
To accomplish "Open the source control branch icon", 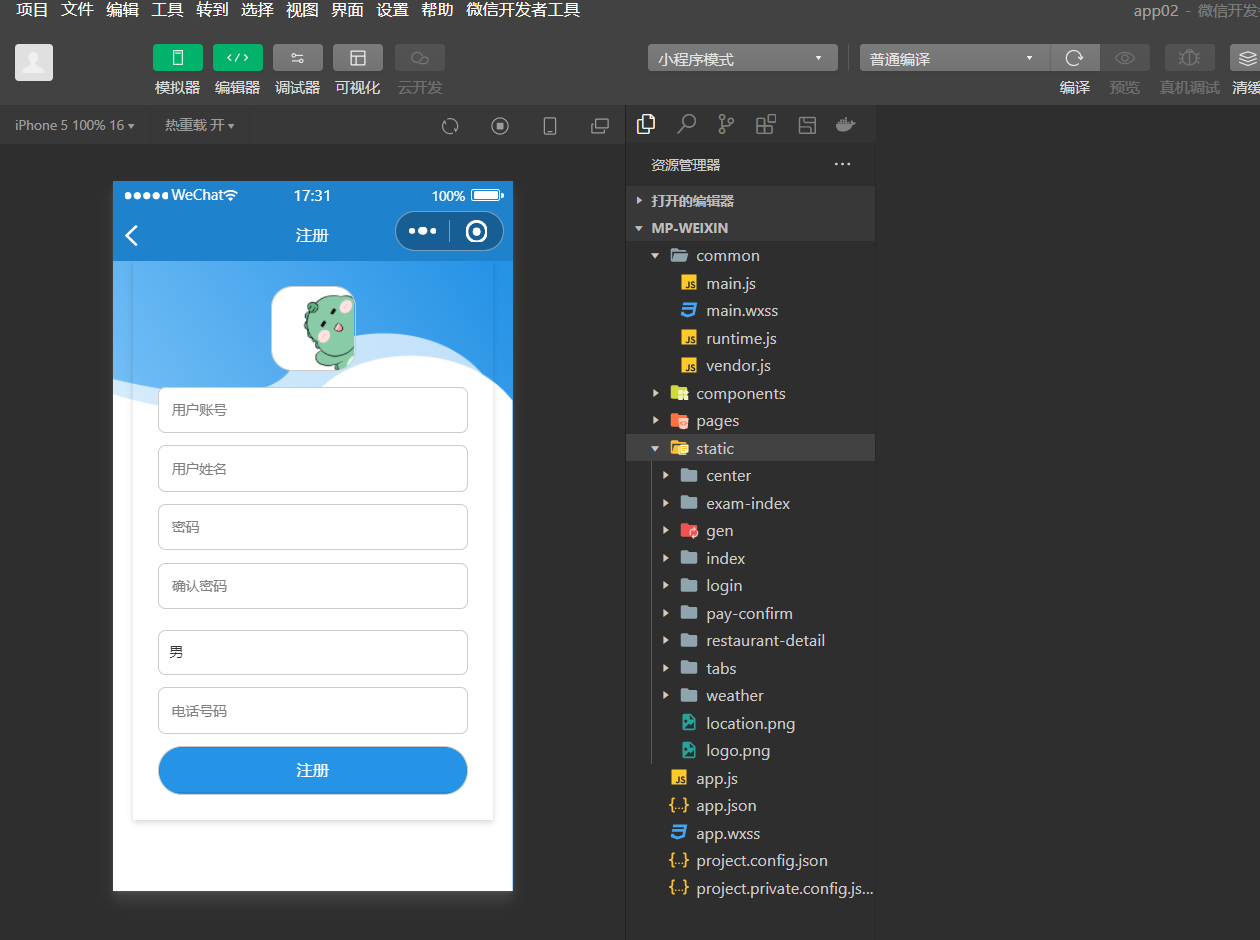I will point(726,124).
